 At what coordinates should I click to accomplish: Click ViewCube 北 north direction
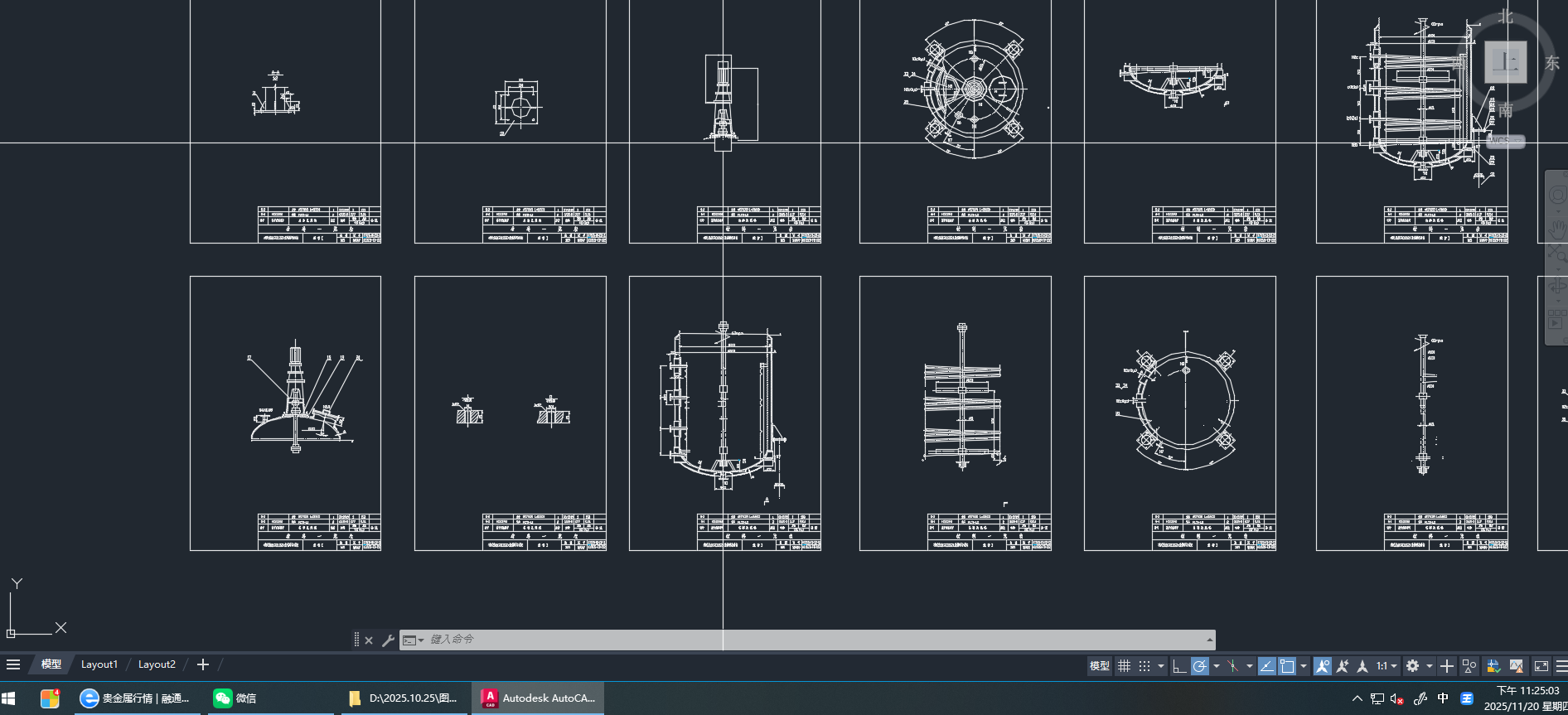[x=1505, y=17]
